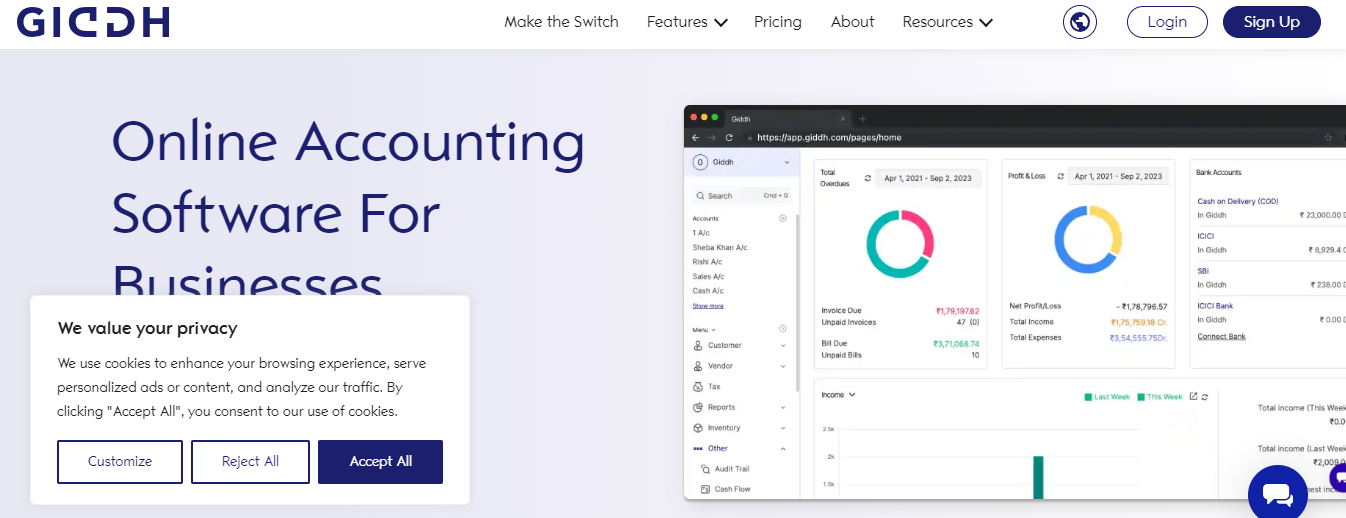Viewport: 1346px width, 518px height.
Task: Click Show more under Accounts
Action: (x=708, y=306)
